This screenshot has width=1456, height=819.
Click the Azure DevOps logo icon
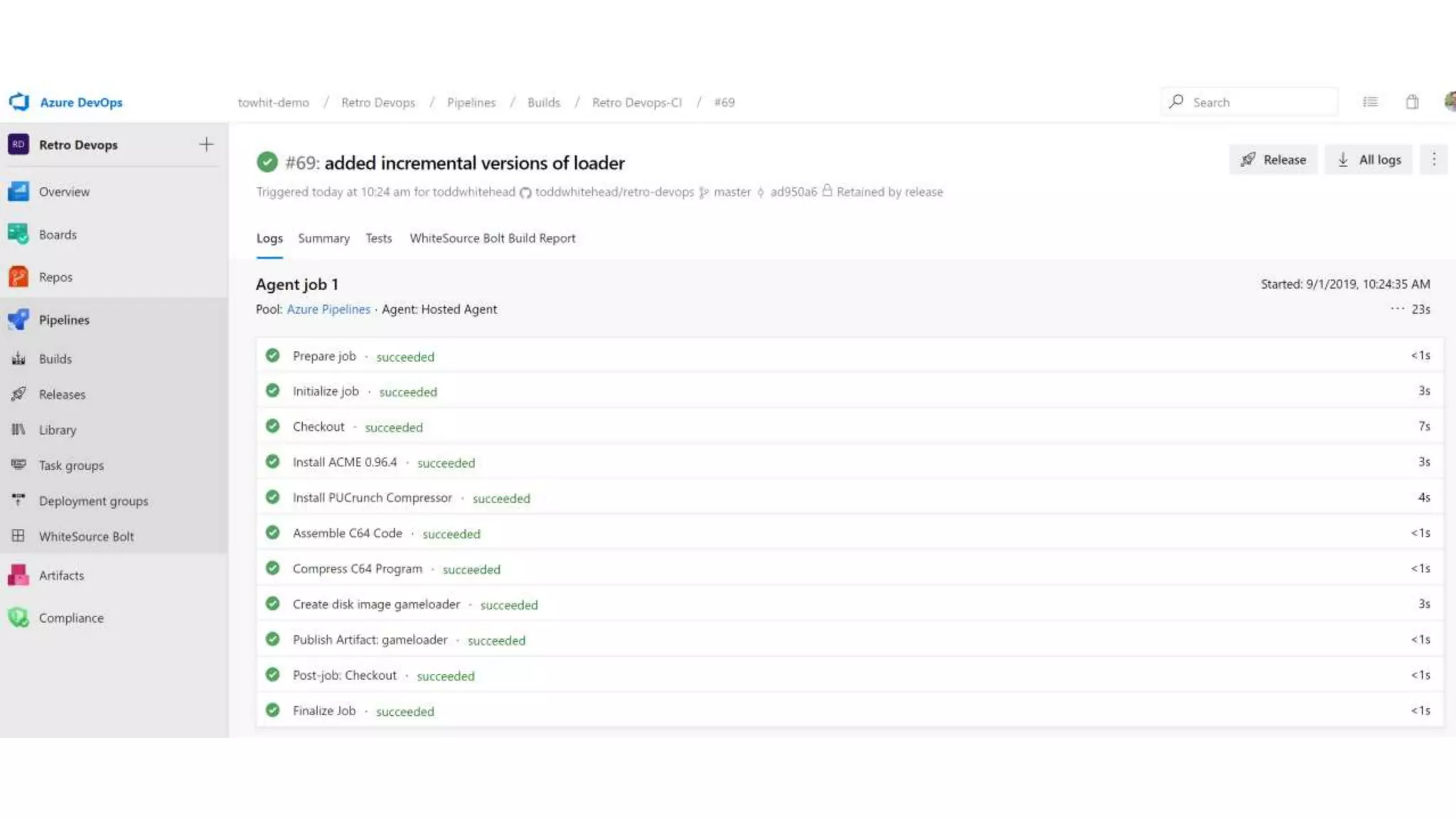19,102
